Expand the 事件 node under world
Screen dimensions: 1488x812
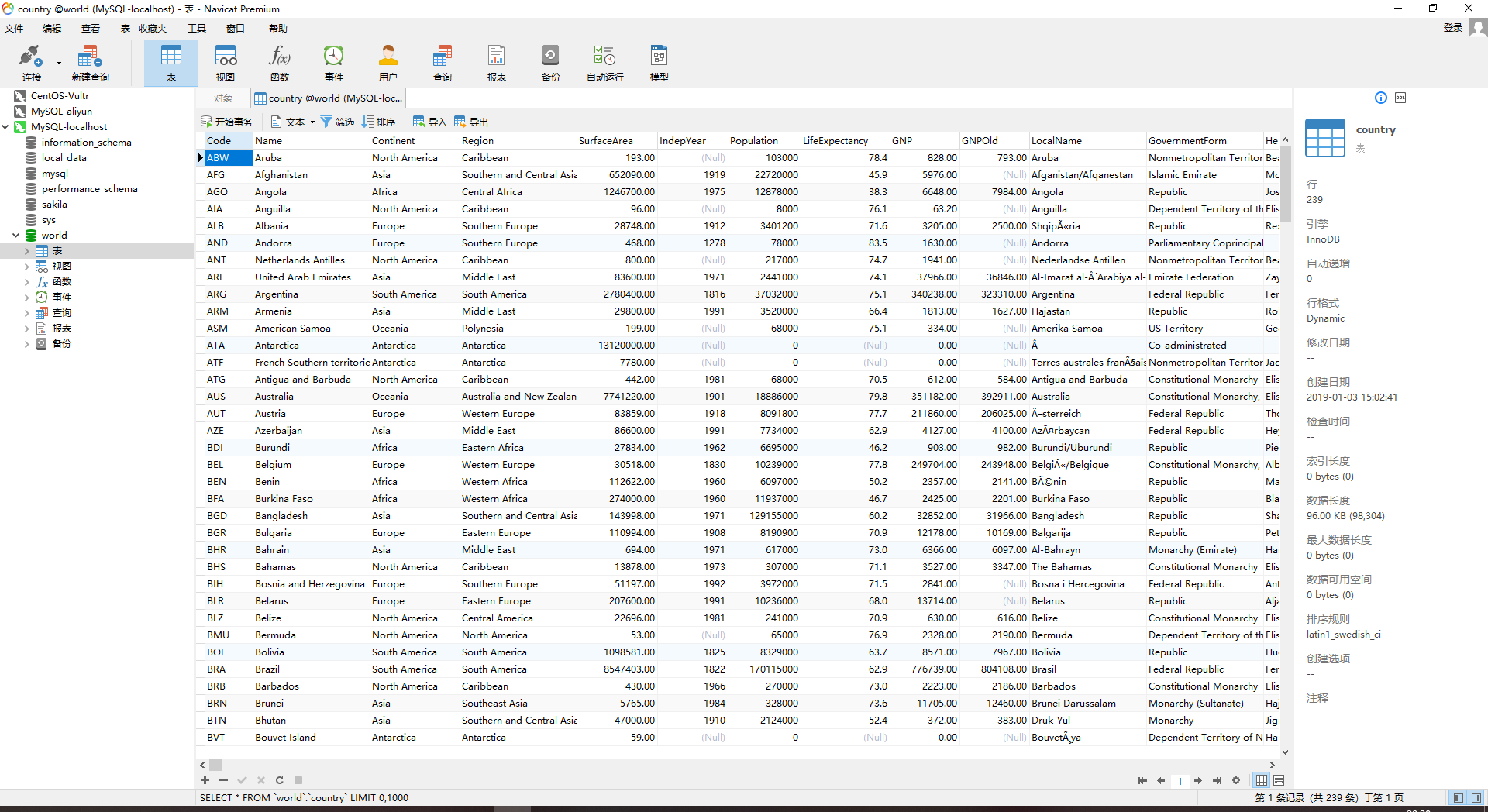tap(26, 298)
